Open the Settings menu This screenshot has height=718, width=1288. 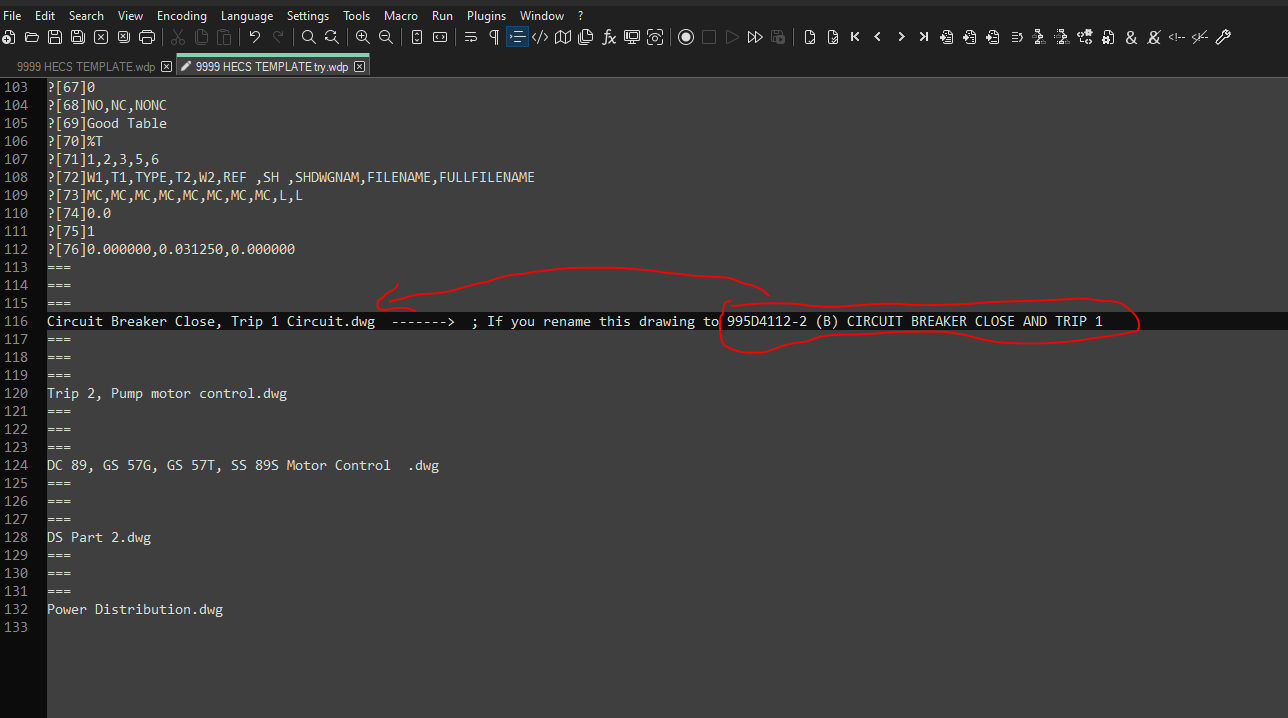307,15
